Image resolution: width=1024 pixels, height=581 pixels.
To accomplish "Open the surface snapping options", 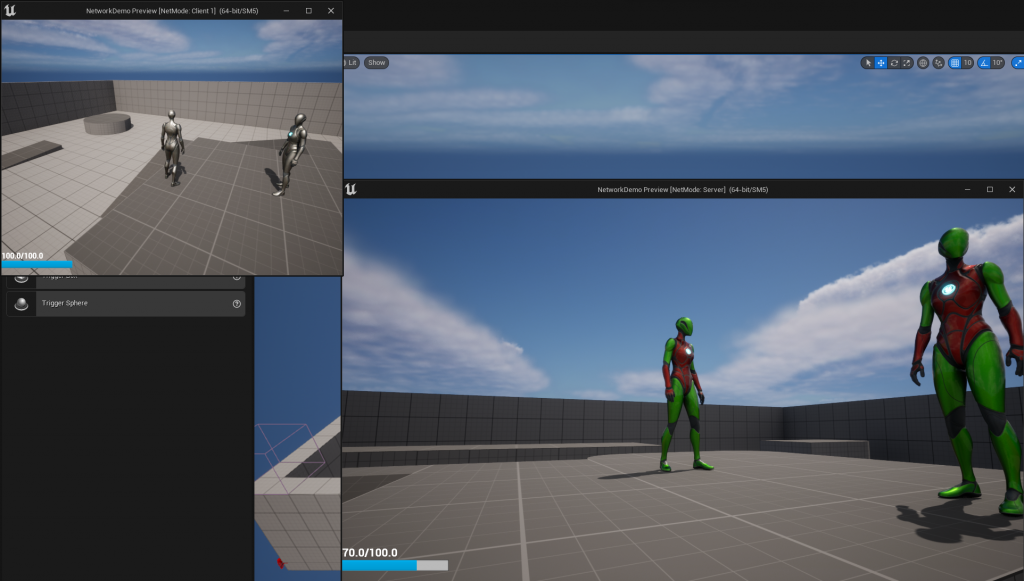I will (x=938, y=63).
